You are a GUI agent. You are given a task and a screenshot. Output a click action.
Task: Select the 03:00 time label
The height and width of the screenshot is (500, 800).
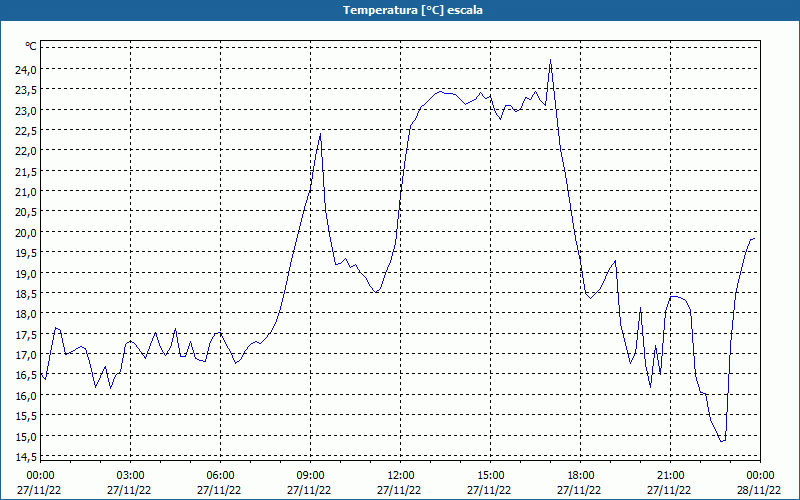pyautogui.click(x=131, y=476)
